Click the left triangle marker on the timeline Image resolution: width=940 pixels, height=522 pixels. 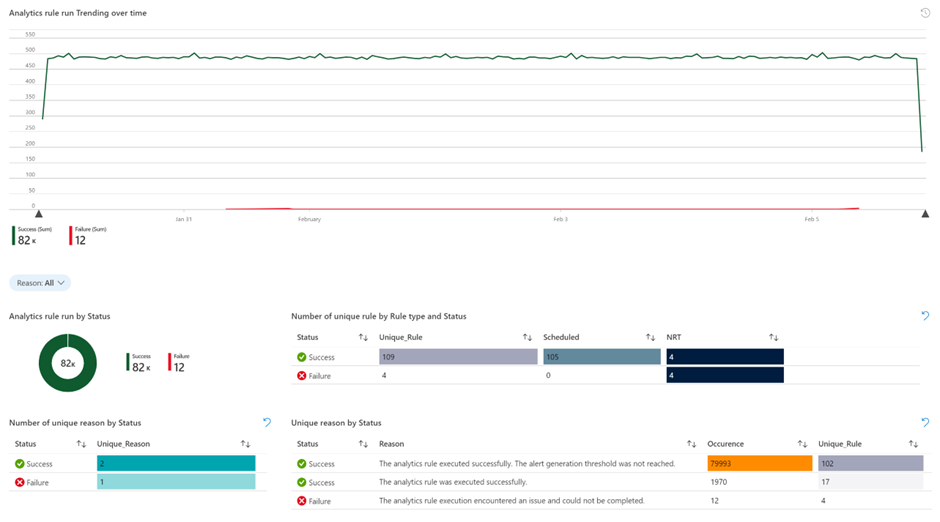point(39,213)
